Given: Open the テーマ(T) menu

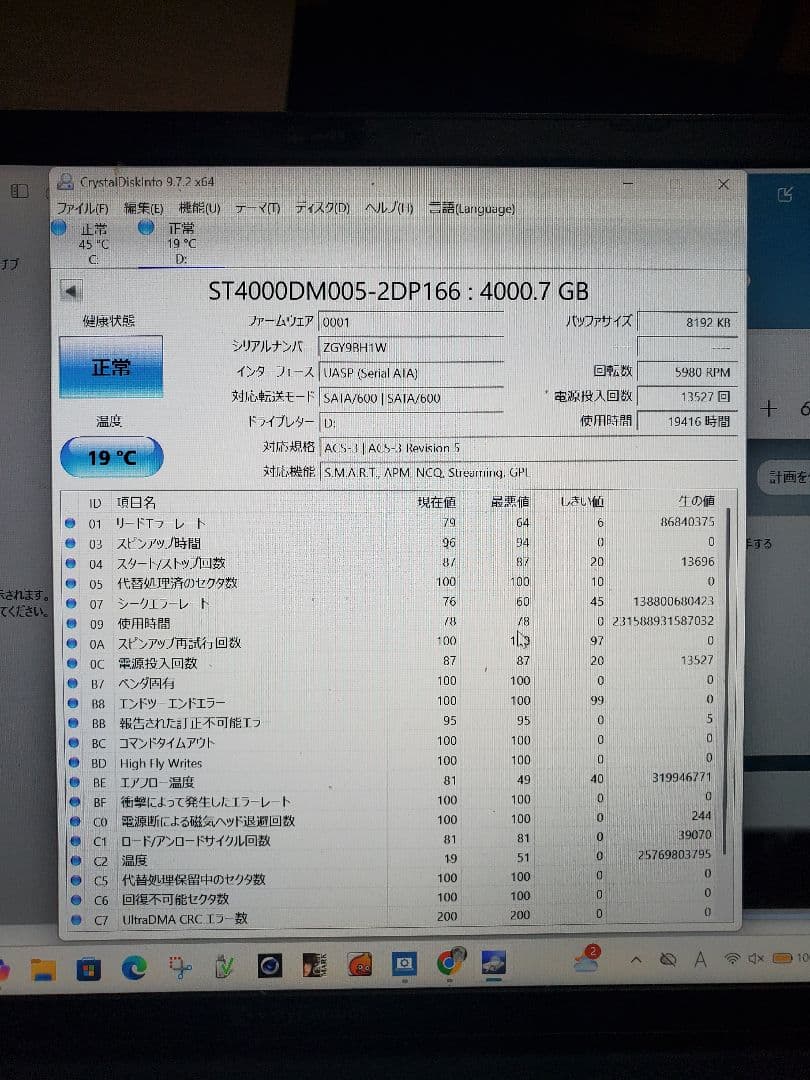Looking at the screenshot, I should point(258,208).
